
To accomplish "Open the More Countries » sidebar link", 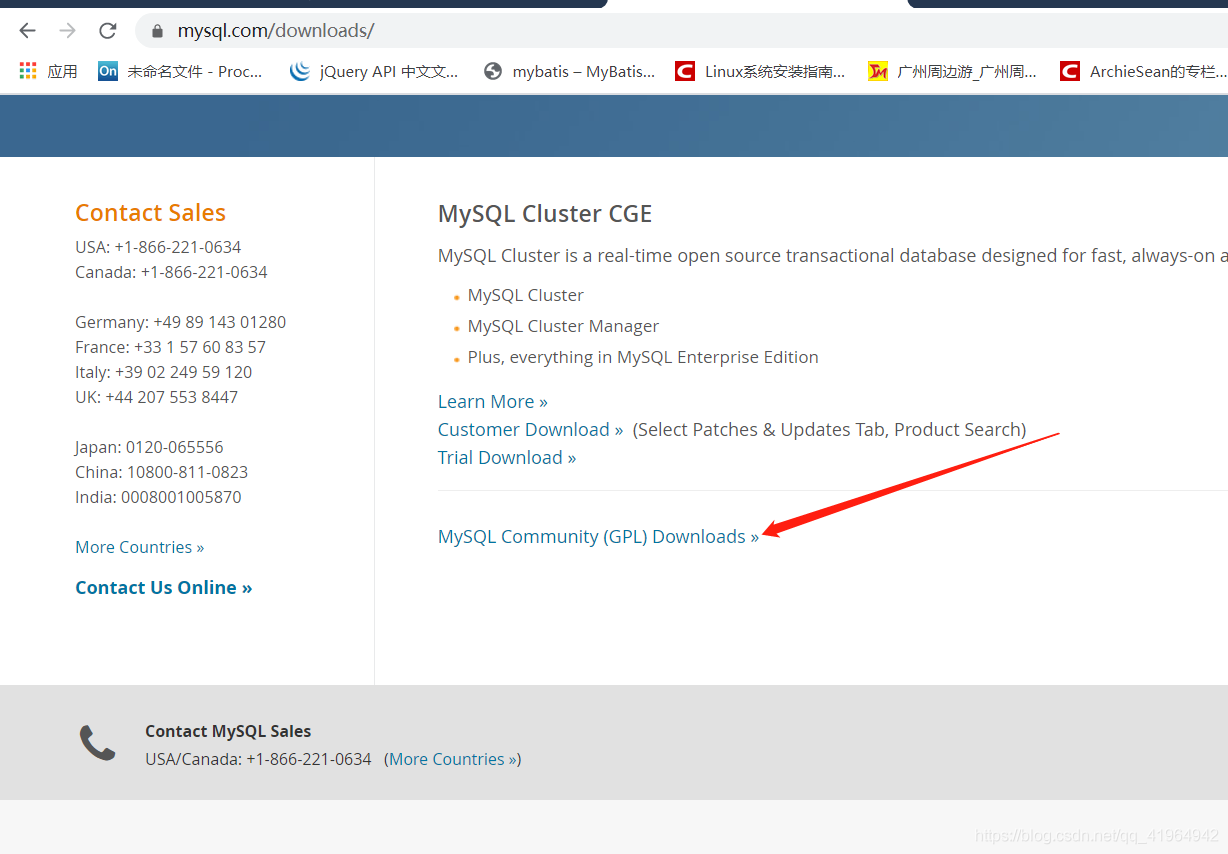I will click(x=140, y=547).
